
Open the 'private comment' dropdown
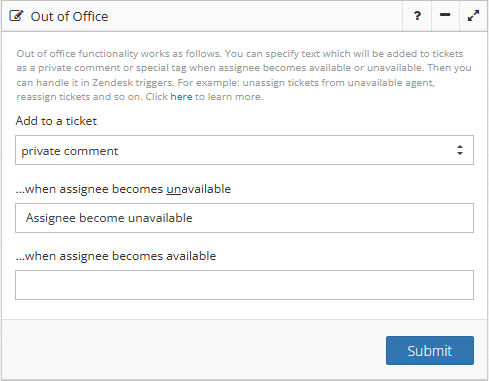click(x=244, y=150)
